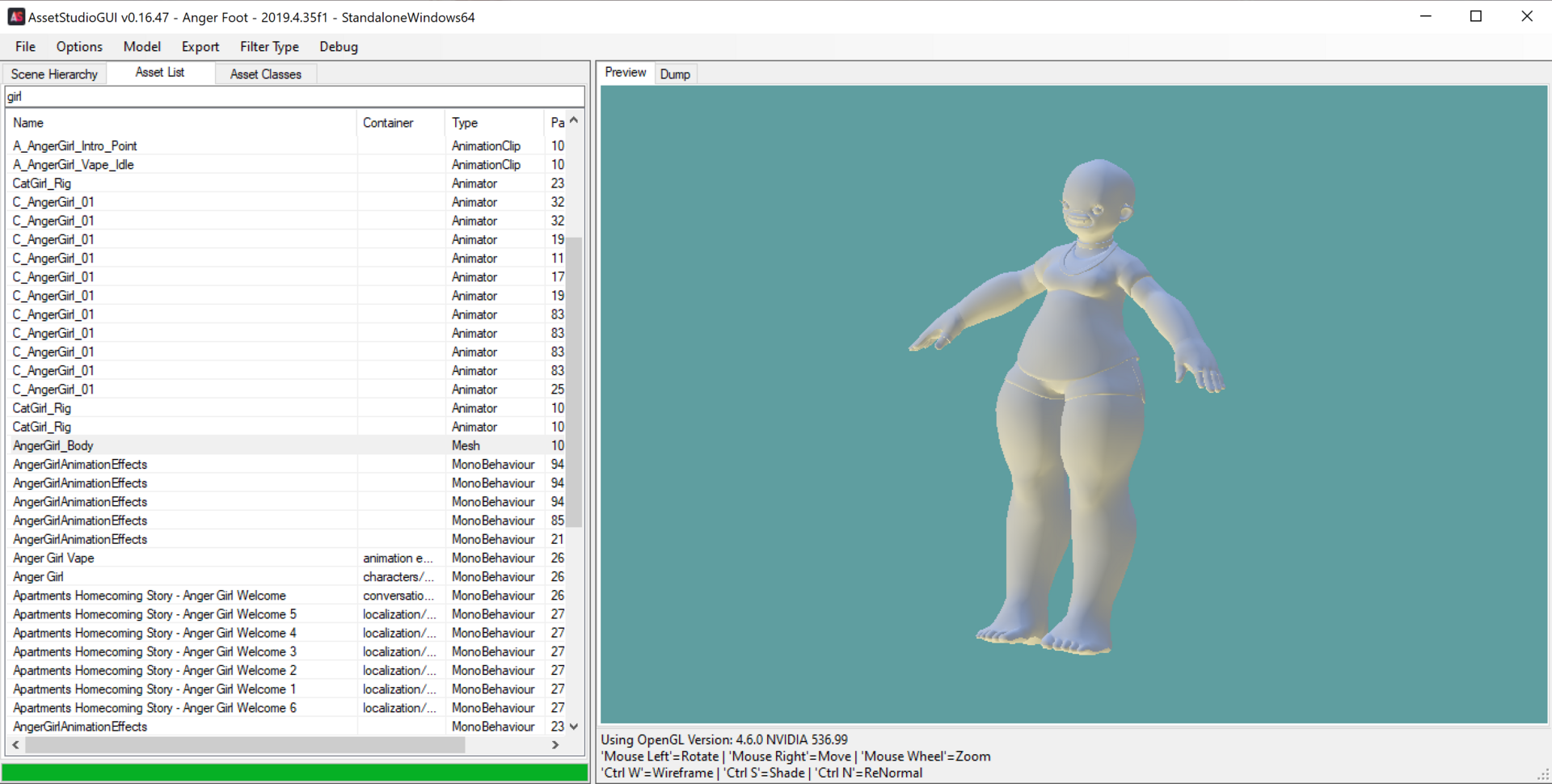
Task: Open the Filter Type menu
Action: coord(269,47)
